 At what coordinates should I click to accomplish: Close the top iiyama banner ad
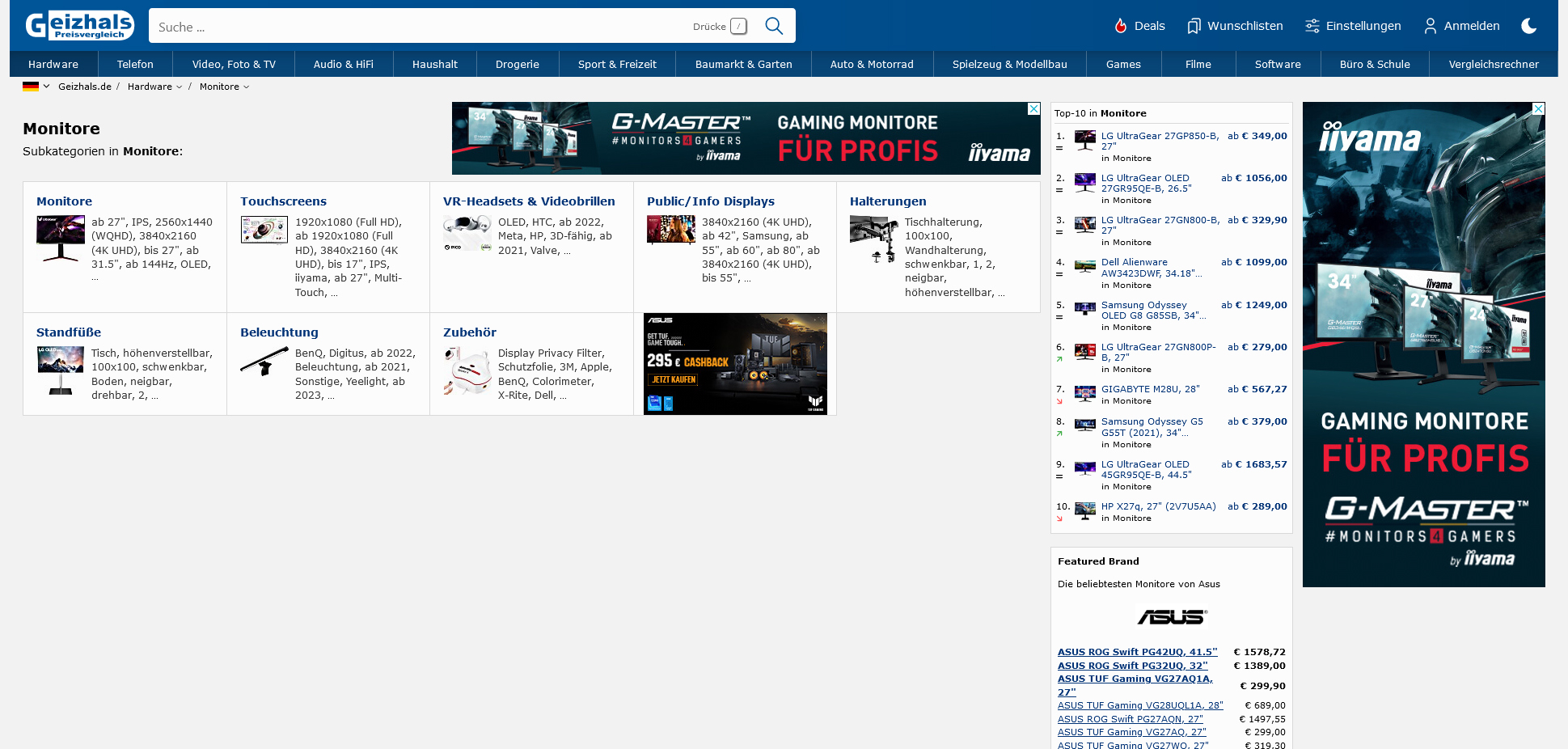[x=1033, y=108]
